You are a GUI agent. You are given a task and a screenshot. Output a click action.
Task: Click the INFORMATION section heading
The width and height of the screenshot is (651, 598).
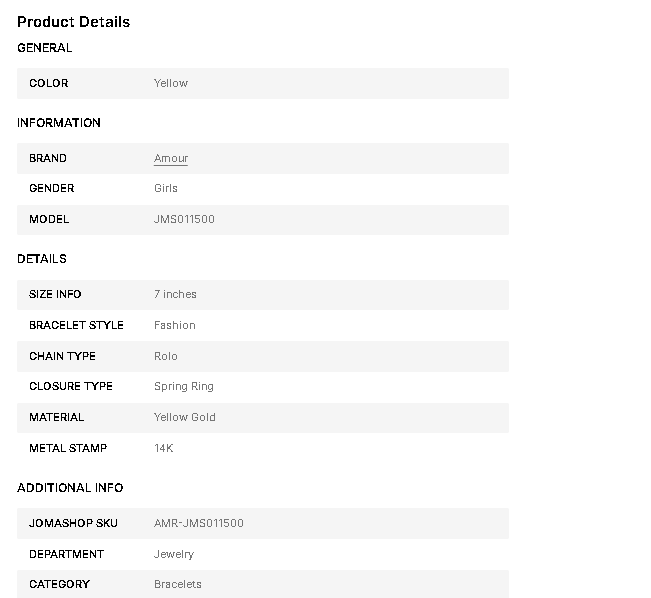tap(59, 123)
